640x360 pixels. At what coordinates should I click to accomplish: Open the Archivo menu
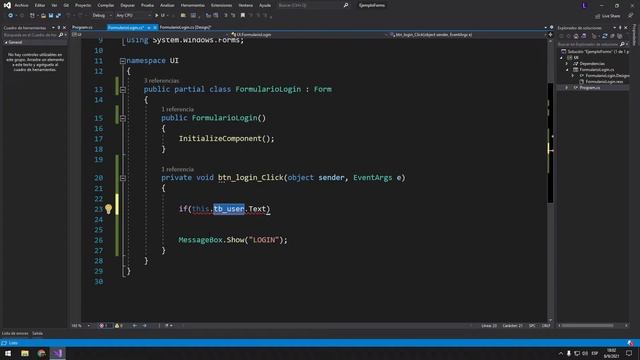[21, 5]
